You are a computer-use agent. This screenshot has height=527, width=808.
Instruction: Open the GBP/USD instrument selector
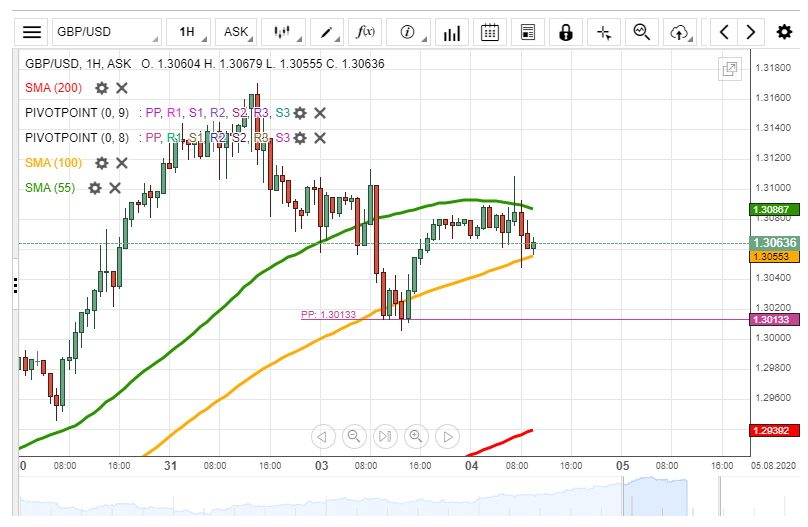tap(107, 32)
